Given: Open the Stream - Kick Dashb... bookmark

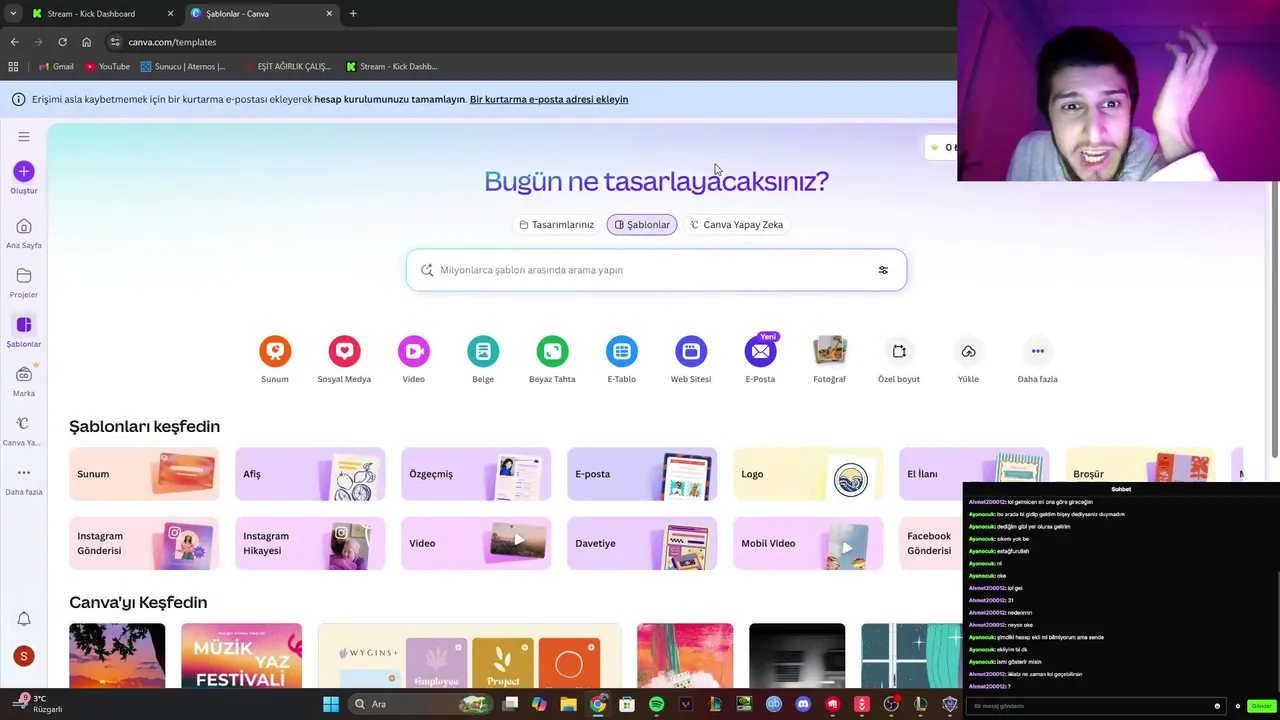Looking at the screenshot, I should (392, 67).
